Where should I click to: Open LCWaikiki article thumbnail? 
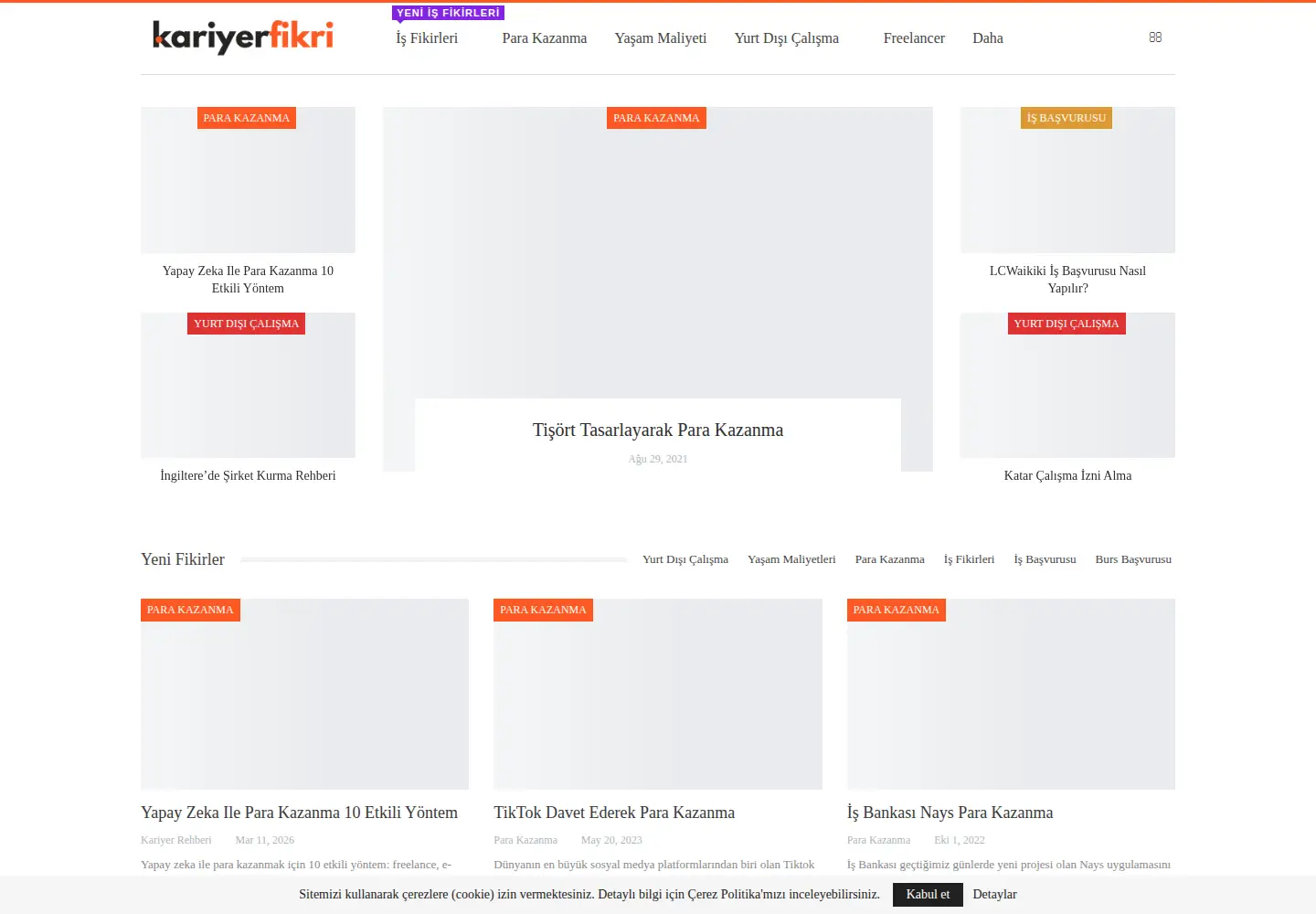(1067, 190)
